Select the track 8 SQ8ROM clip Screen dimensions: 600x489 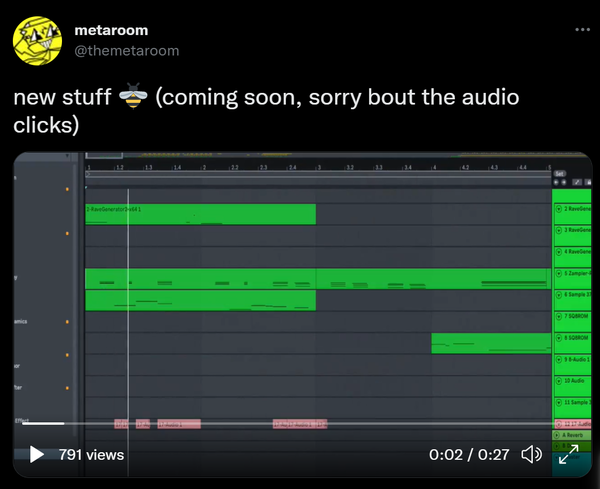pos(491,343)
